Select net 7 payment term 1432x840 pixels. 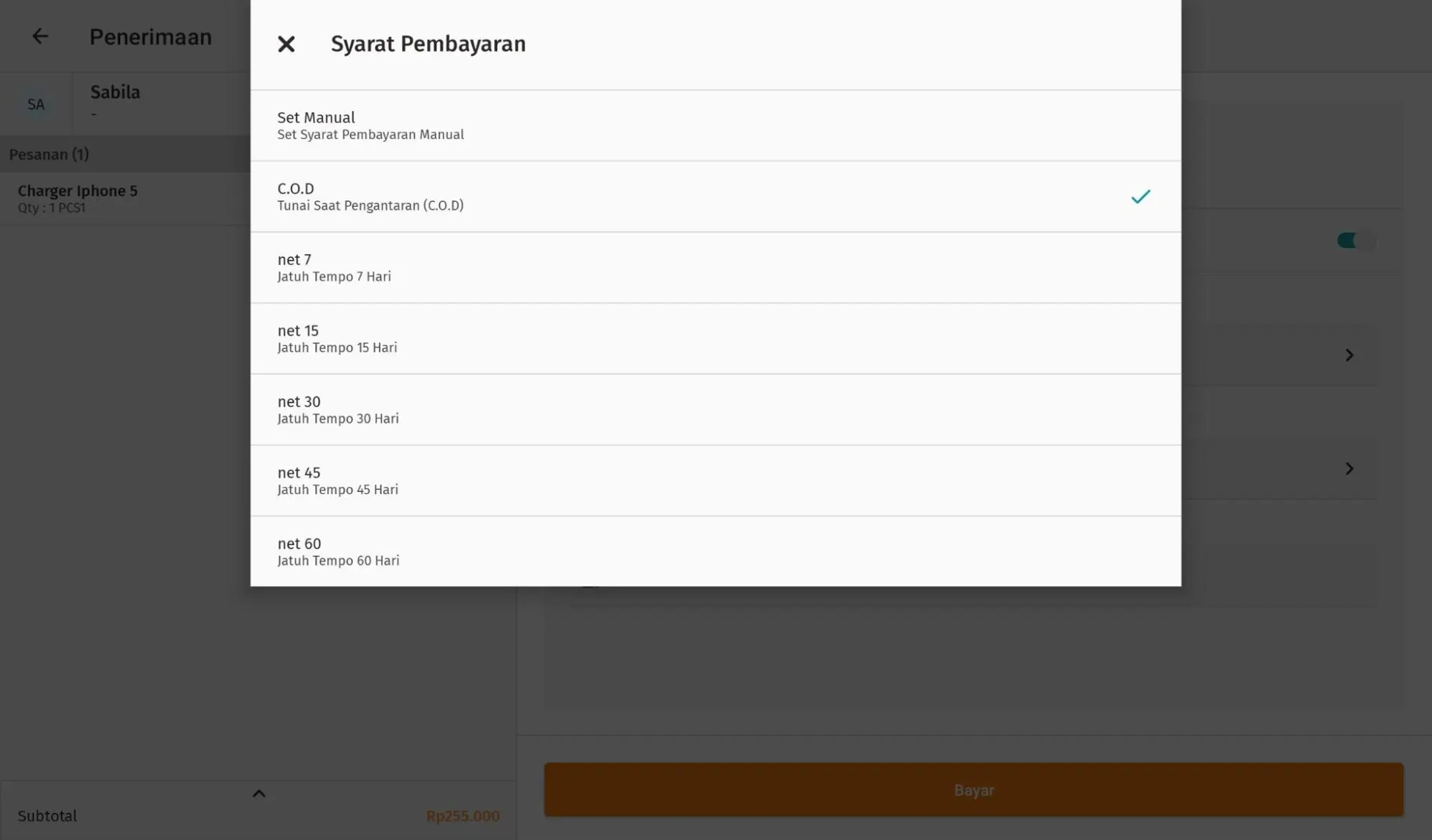(715, 267)
